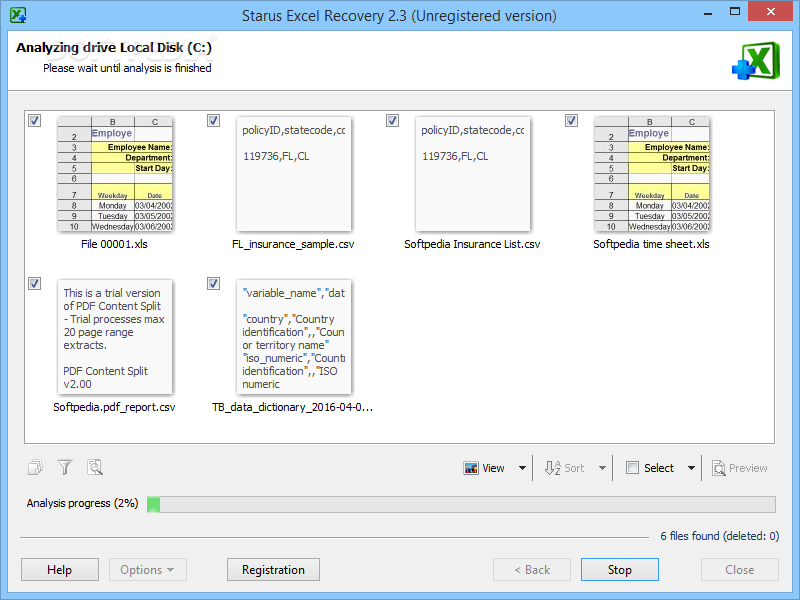Click the Sort A-Z icon

tap(553, 468)
